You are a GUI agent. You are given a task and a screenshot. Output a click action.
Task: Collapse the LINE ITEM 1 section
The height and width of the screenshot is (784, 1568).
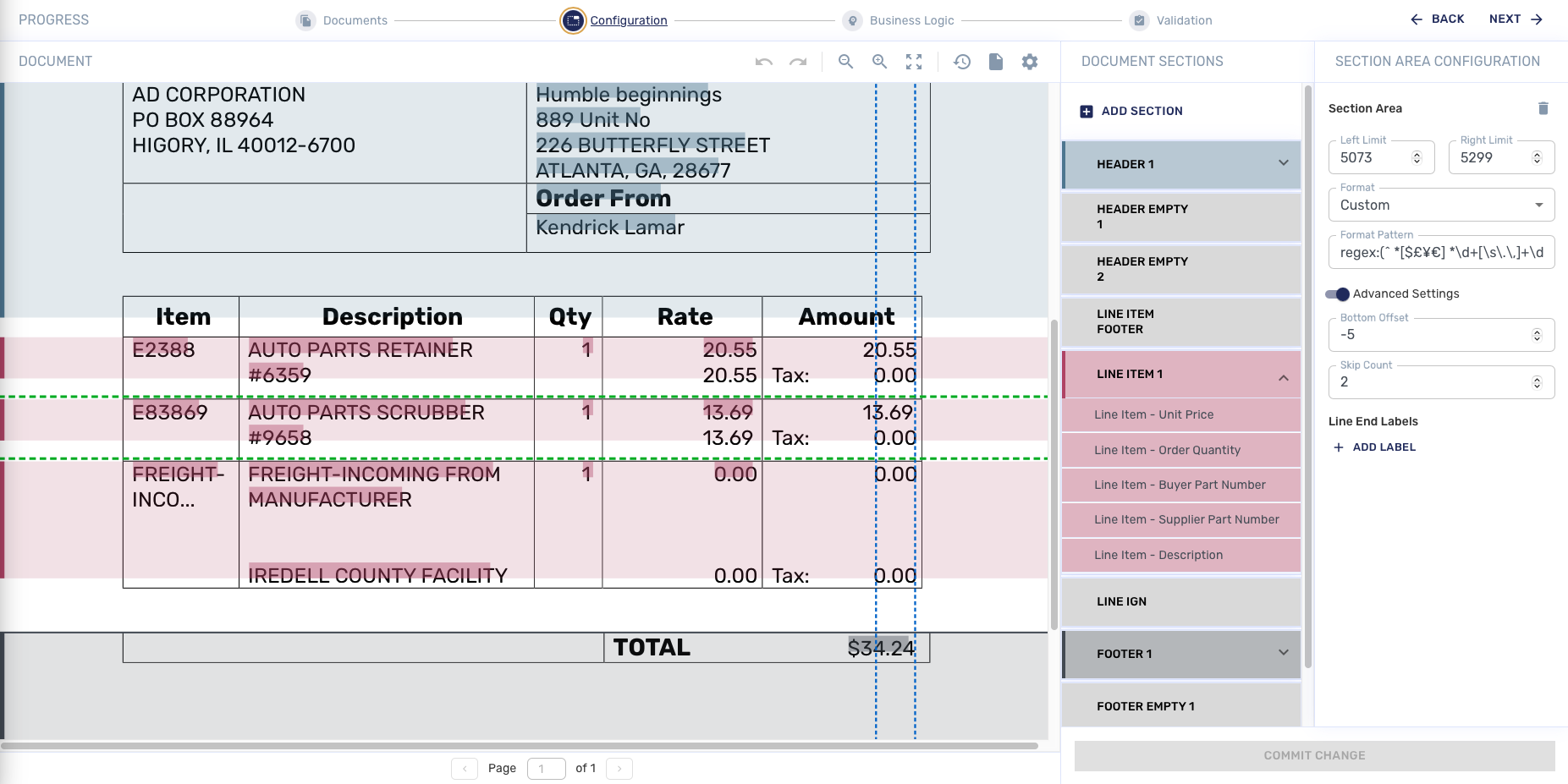(1283, 376)
